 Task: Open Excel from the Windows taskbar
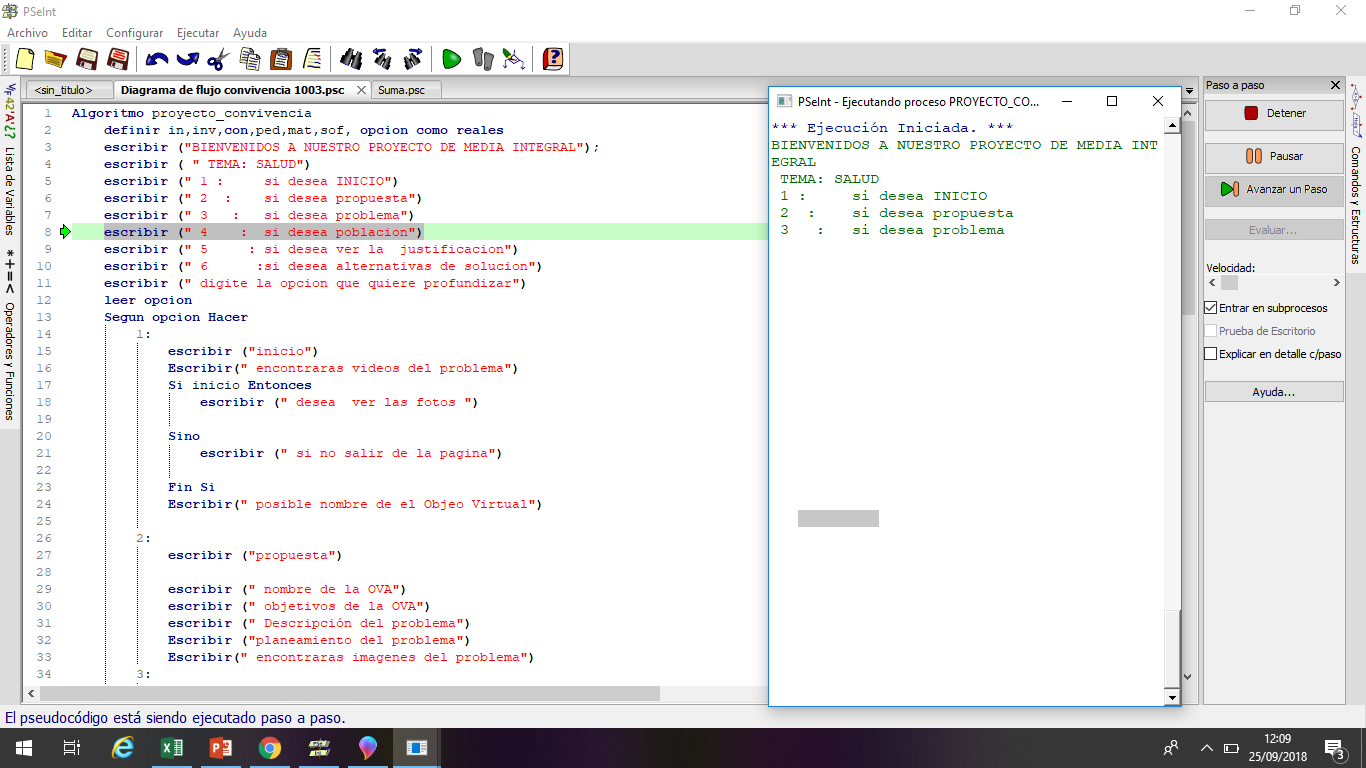(172, 748)
